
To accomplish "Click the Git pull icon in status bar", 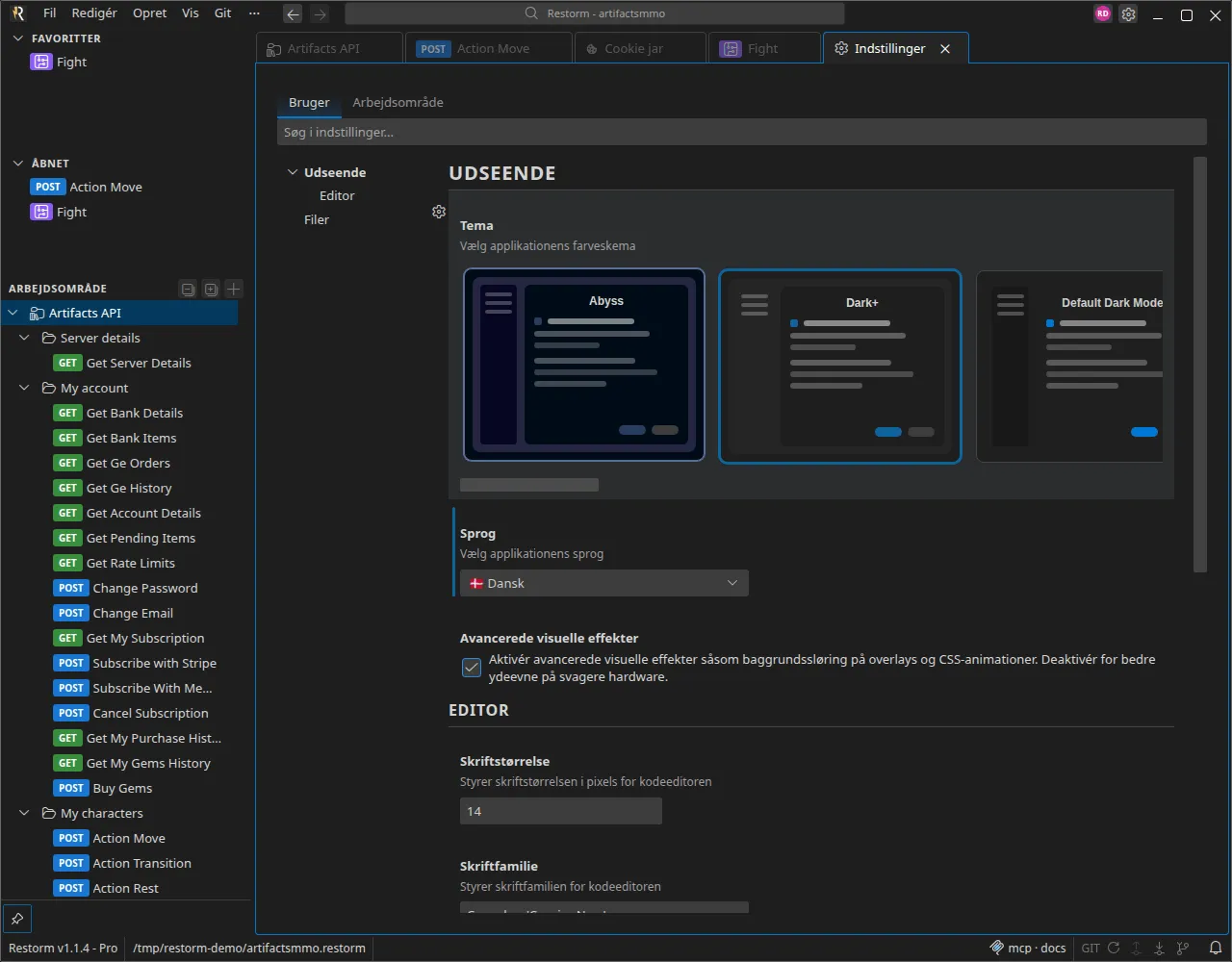I will [x=1160, y=948].
